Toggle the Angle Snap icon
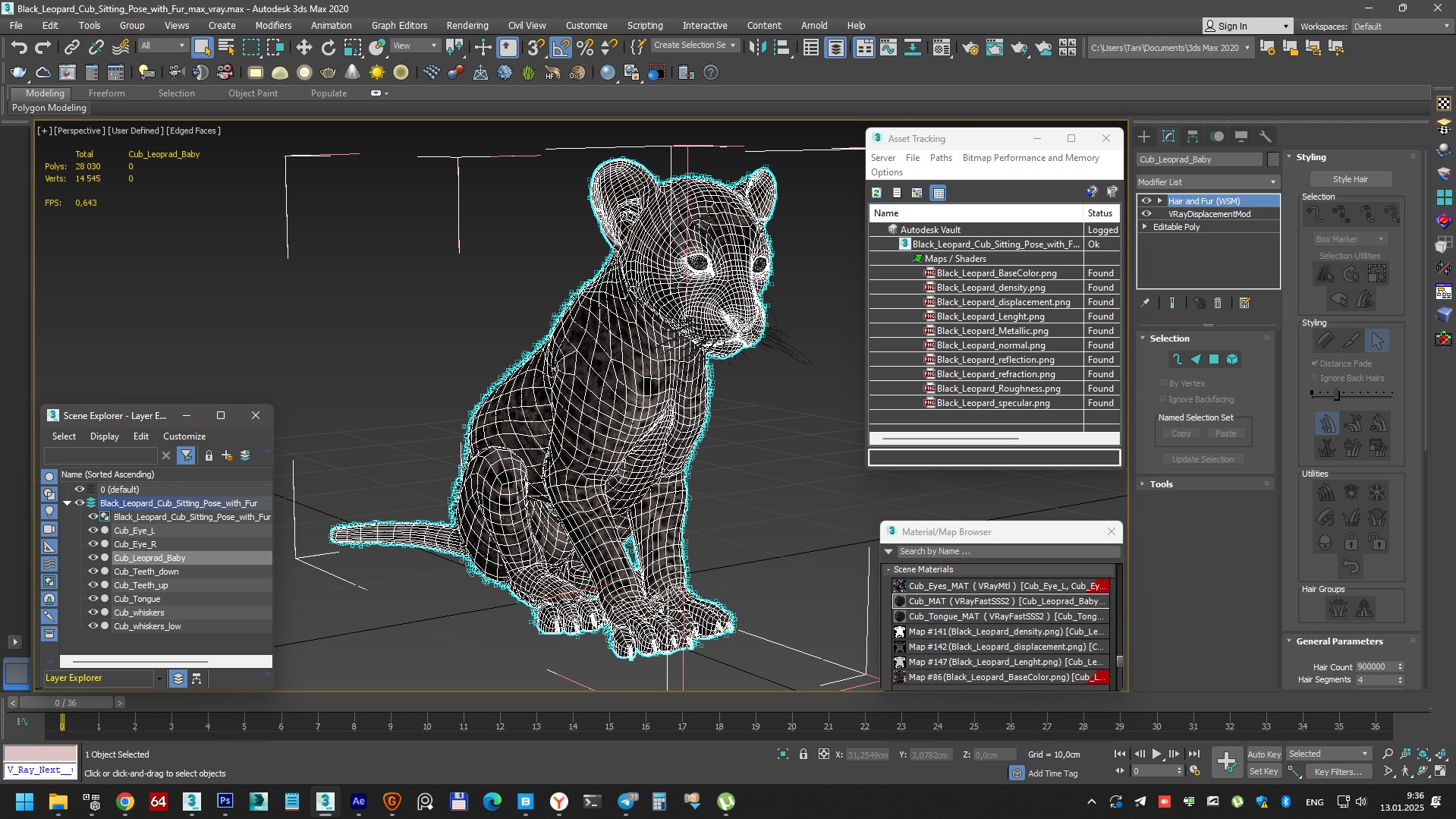The height and width of the screenshot is (819, 1456). pos(561,48)
